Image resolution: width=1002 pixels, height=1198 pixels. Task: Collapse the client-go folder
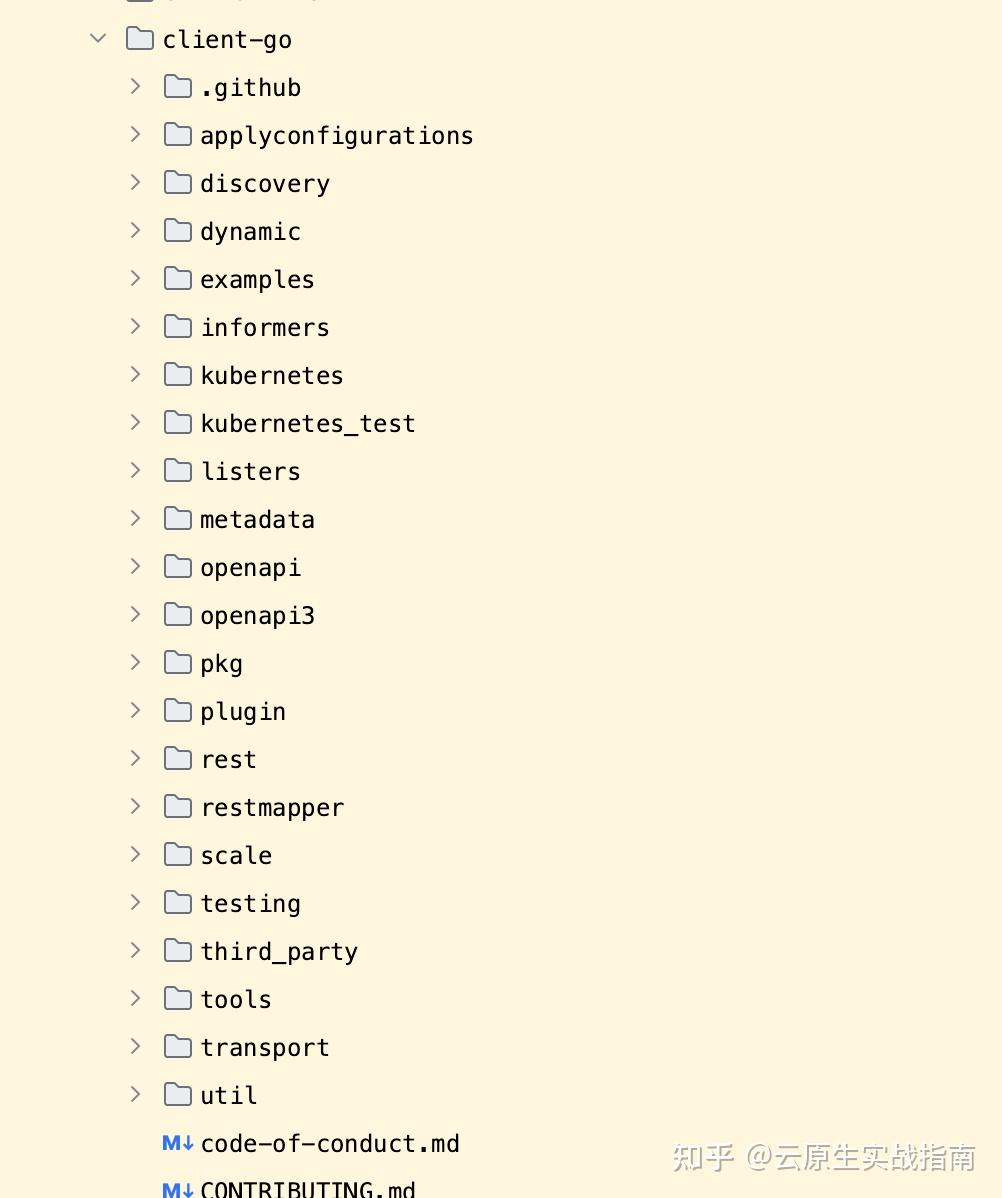(x=97, y=38)
